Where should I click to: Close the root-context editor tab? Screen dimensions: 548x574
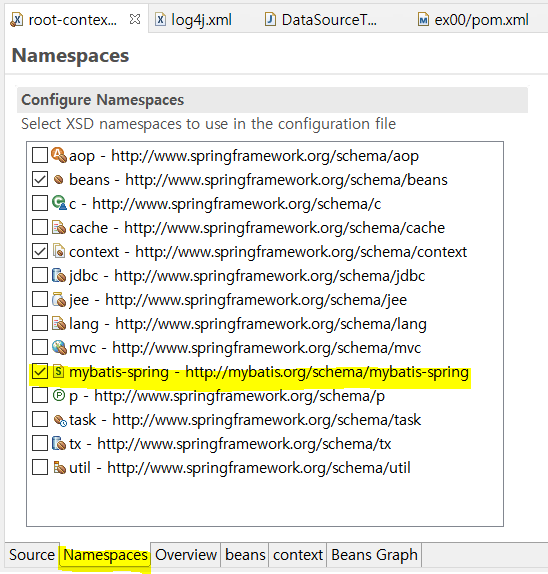[x=135, y=19]
